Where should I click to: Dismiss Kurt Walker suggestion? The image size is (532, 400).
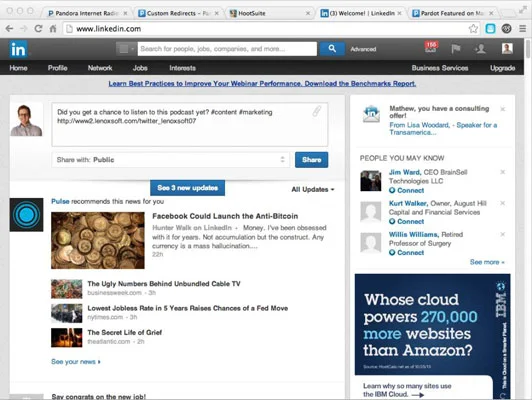tap(503, 203)
